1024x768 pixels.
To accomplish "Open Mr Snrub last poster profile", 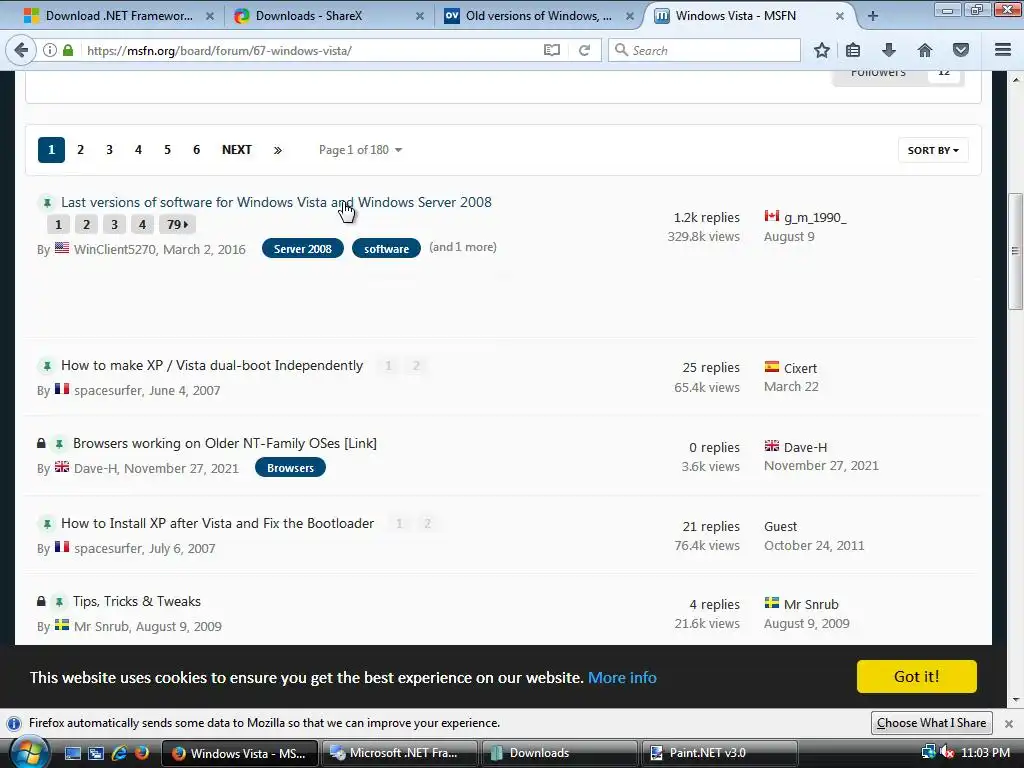I will (x=811, y=605).
